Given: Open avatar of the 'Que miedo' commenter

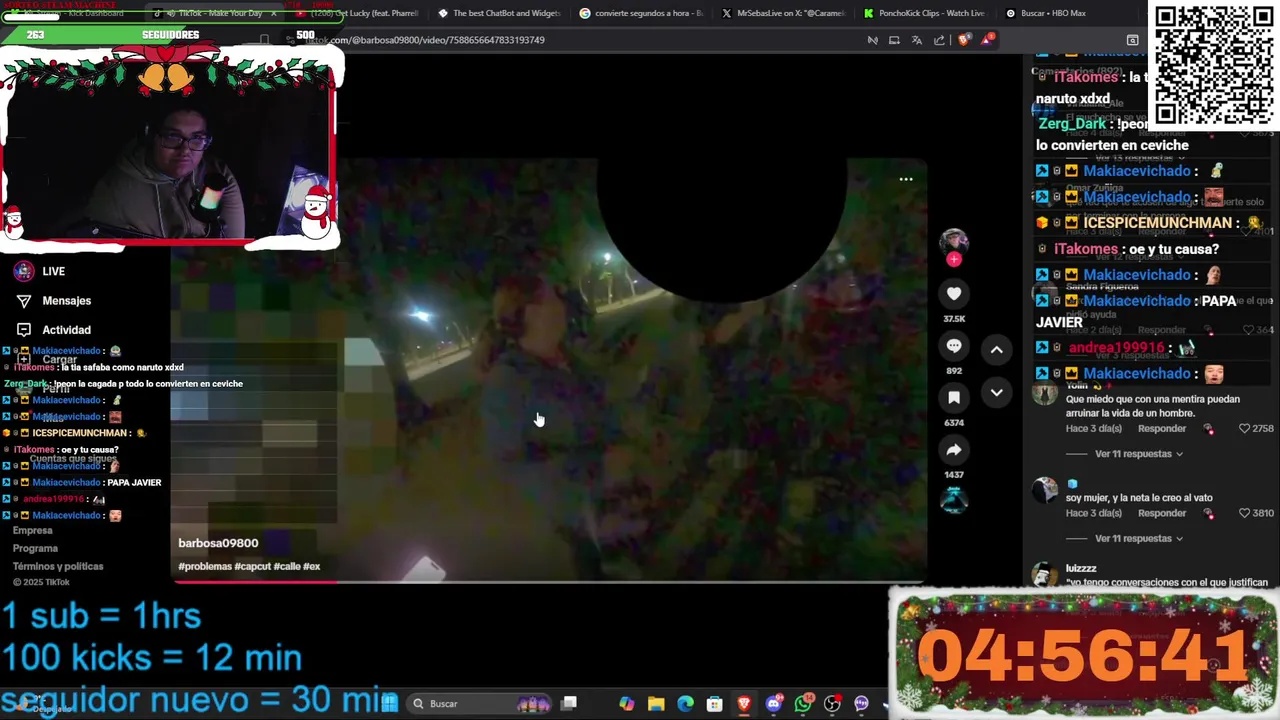Looking at the screenshot, I should [1045, 393].
